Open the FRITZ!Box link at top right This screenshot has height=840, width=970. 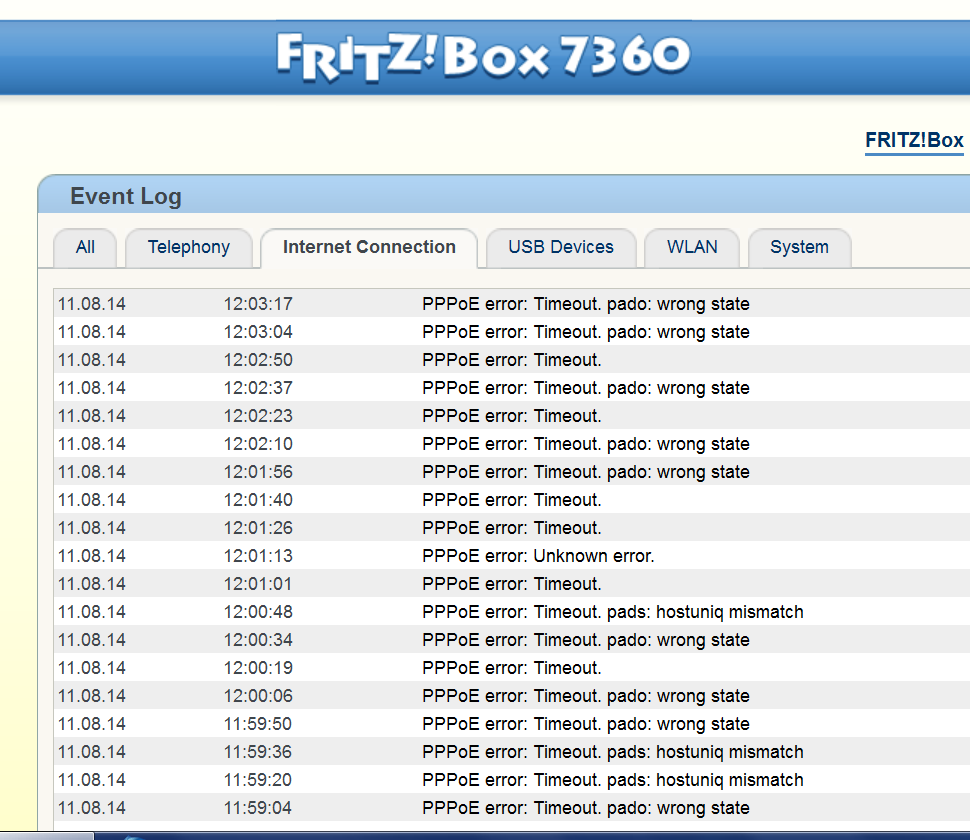tap(914, 141)
